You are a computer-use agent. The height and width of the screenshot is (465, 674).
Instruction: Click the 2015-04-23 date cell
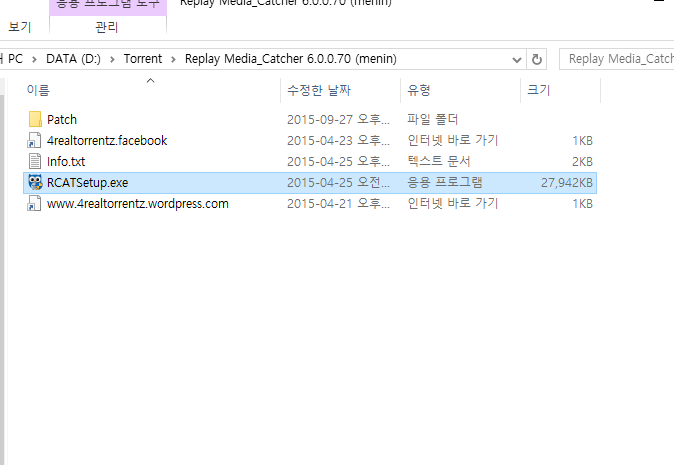338,141
